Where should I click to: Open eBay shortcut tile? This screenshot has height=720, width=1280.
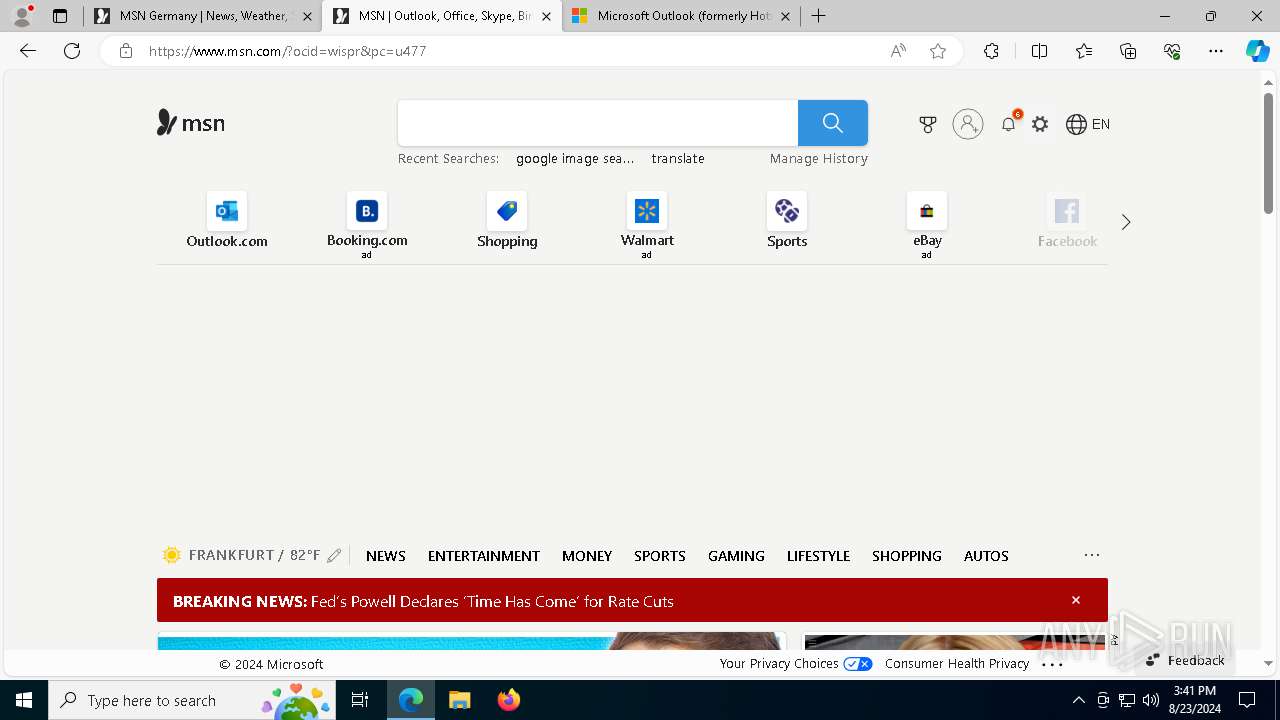click(927, 224)
